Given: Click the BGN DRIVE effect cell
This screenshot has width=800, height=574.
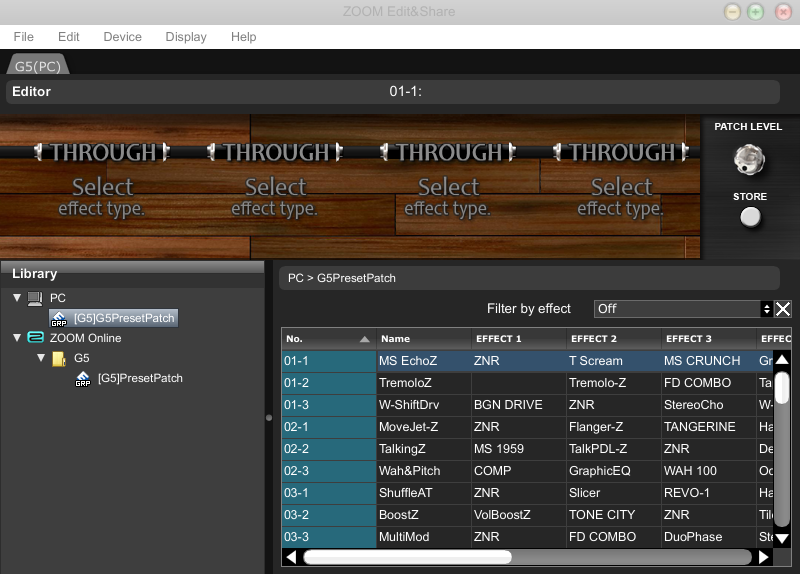Looking at the screenshot, I should click(x=518, y=405).
